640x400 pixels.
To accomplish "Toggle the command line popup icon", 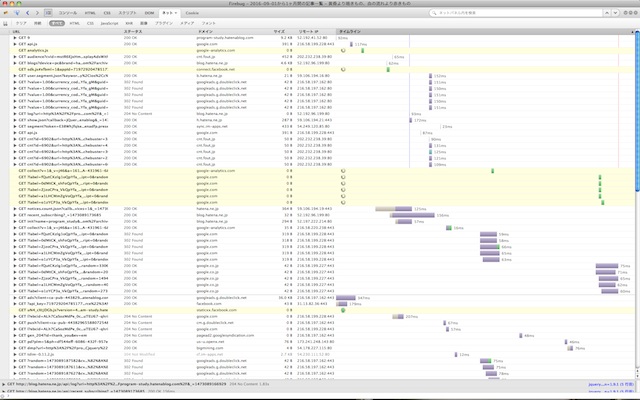I will click(x=48, y=13).
